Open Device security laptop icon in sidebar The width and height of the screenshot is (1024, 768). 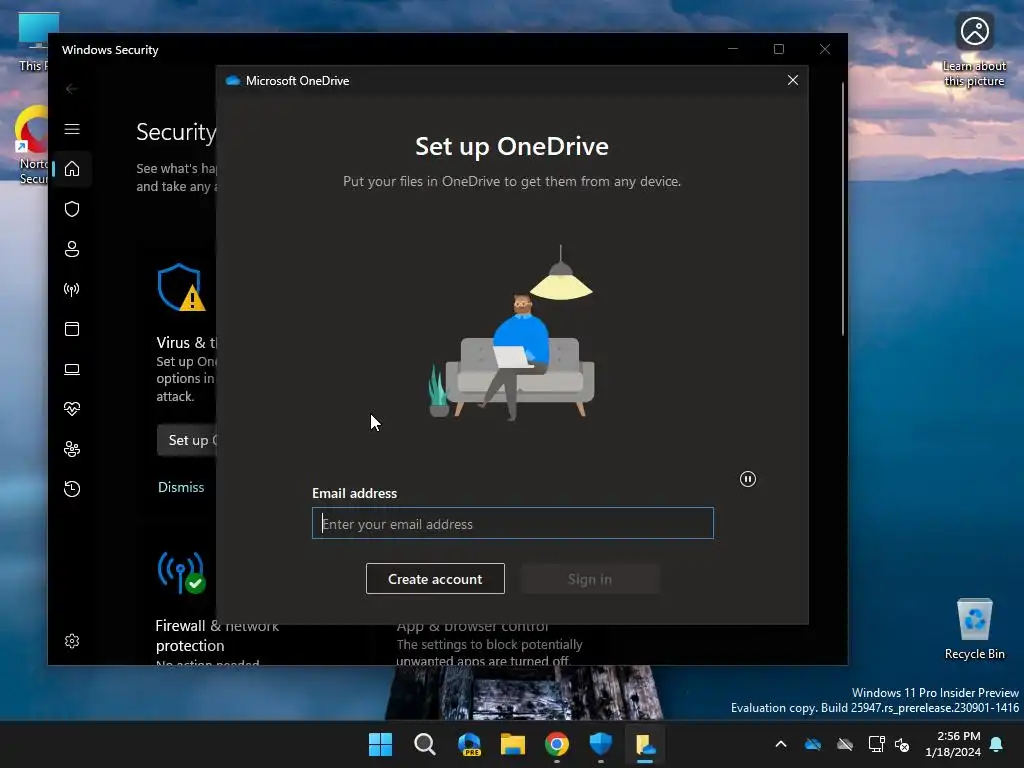(x=72, y=369)
